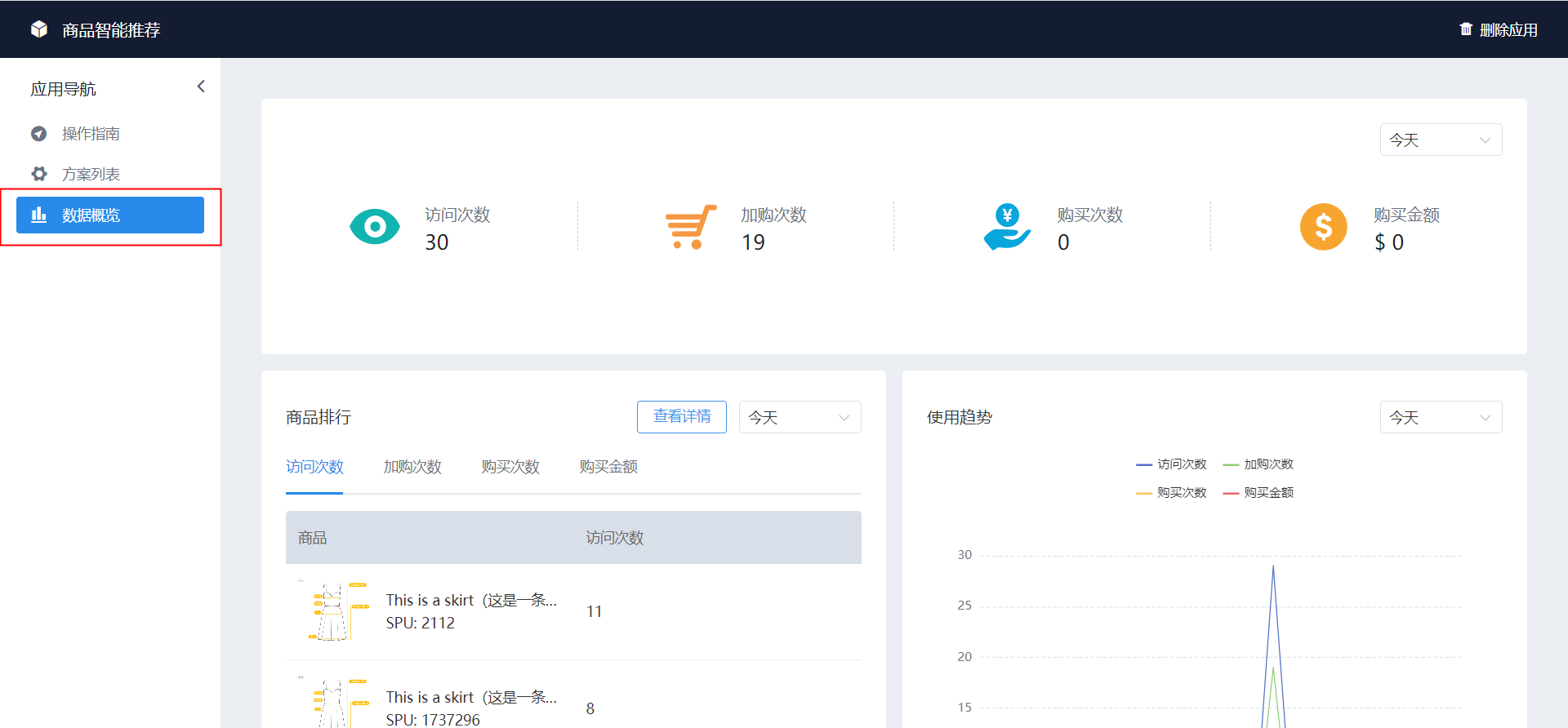Click the compass icon next to 操作指南
The height and width of the screenshot is (728, 1568).
tap(39, 133)
